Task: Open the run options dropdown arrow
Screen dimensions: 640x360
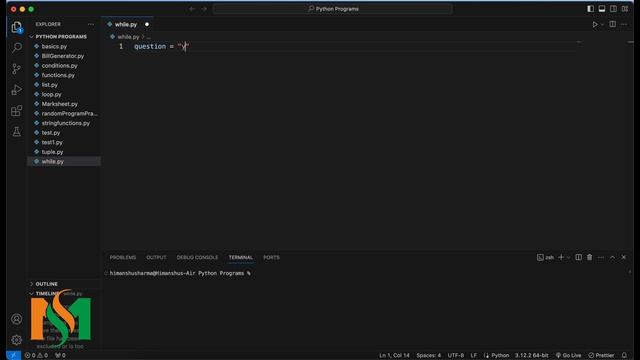Action: point(602,24)
